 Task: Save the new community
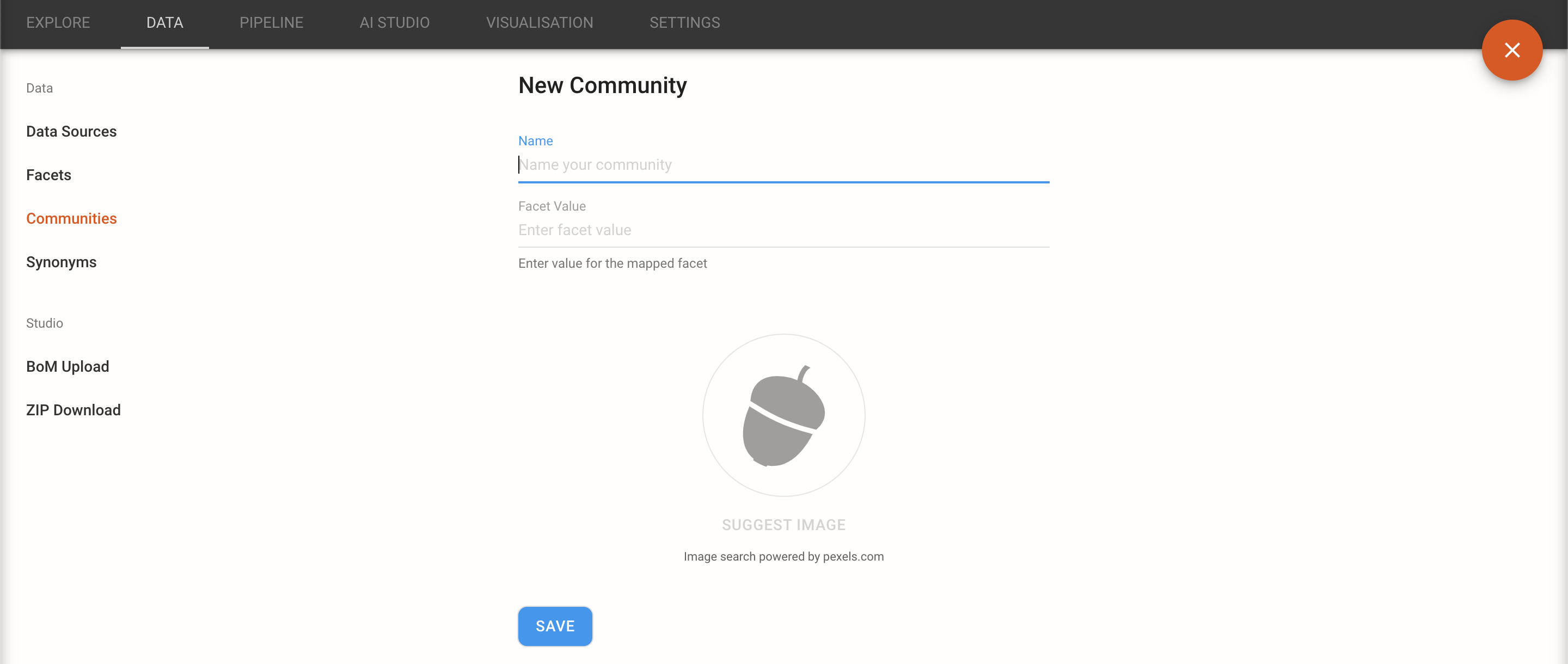[x=555, y=626]
